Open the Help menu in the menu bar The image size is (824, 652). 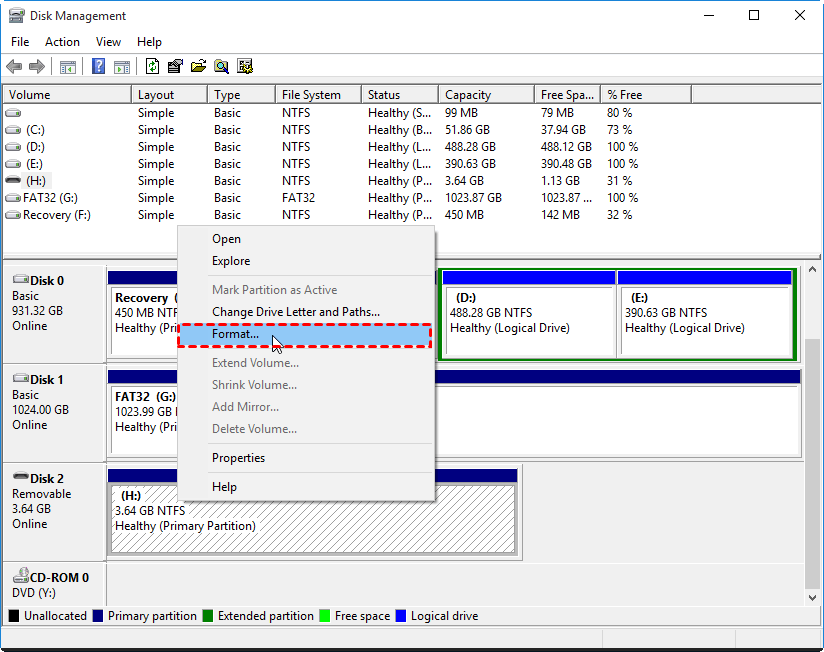[149, 42]
